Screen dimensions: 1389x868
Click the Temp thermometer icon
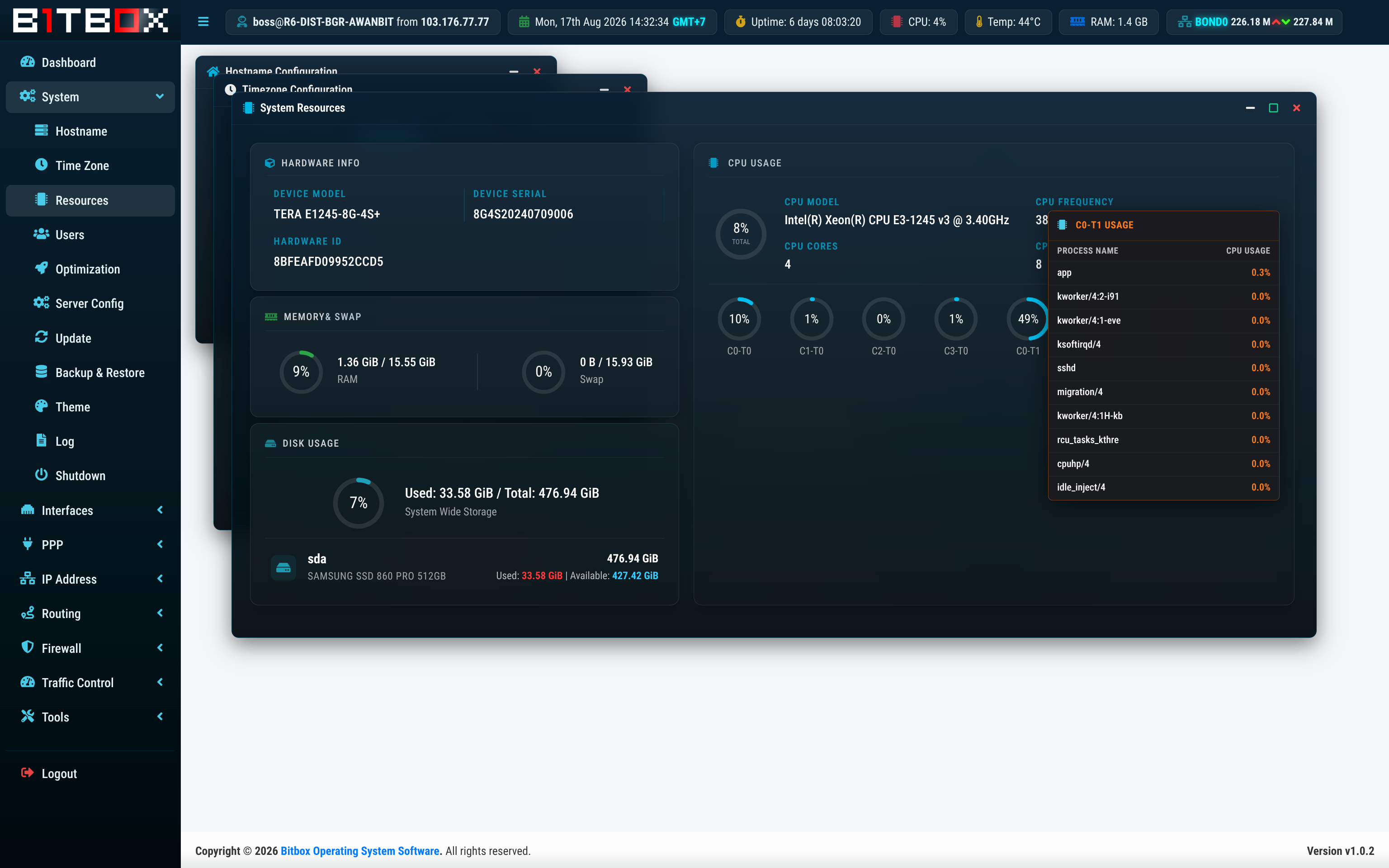(979, 22)
